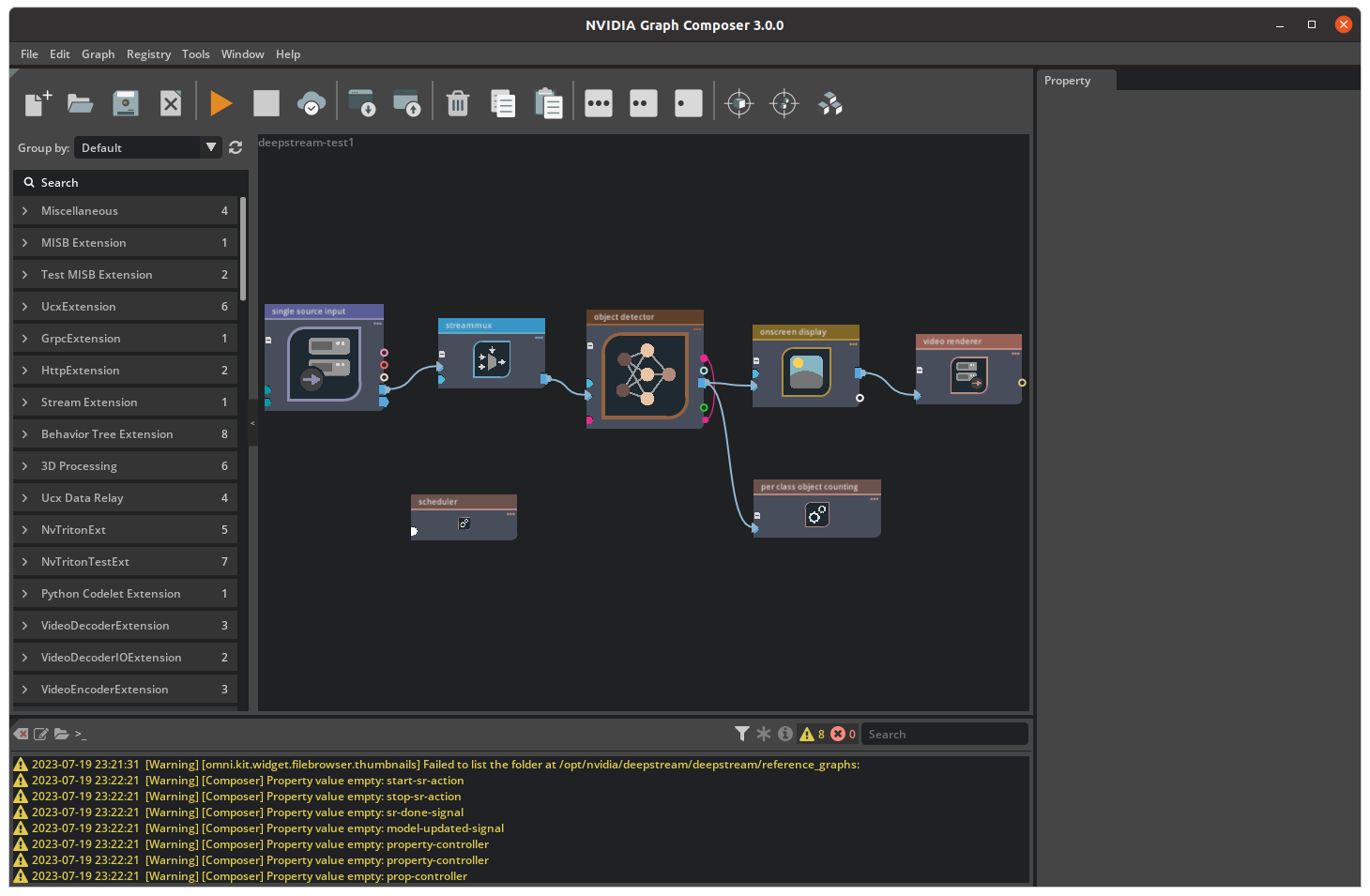Click the cloud checkmark icon in the toolbar
The image size is (1370, 896).
[x=312, y=103]
